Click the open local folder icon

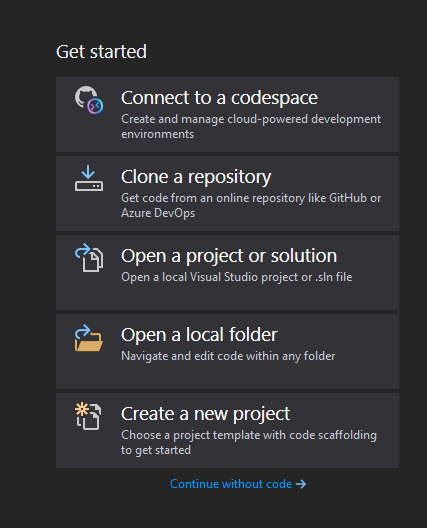pyautogui.click(x=89, y=338)
